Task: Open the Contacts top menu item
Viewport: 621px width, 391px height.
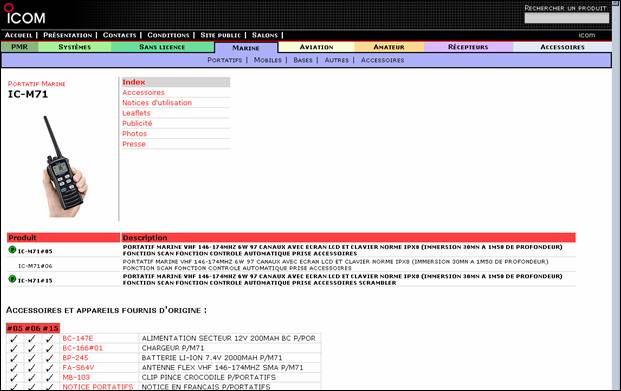Action: 119,35
